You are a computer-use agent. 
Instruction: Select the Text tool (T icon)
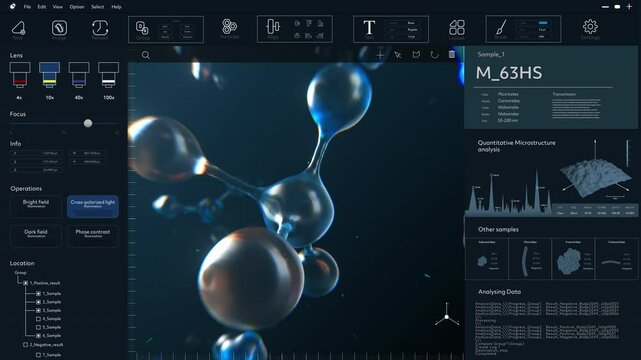tap(369, 28)
